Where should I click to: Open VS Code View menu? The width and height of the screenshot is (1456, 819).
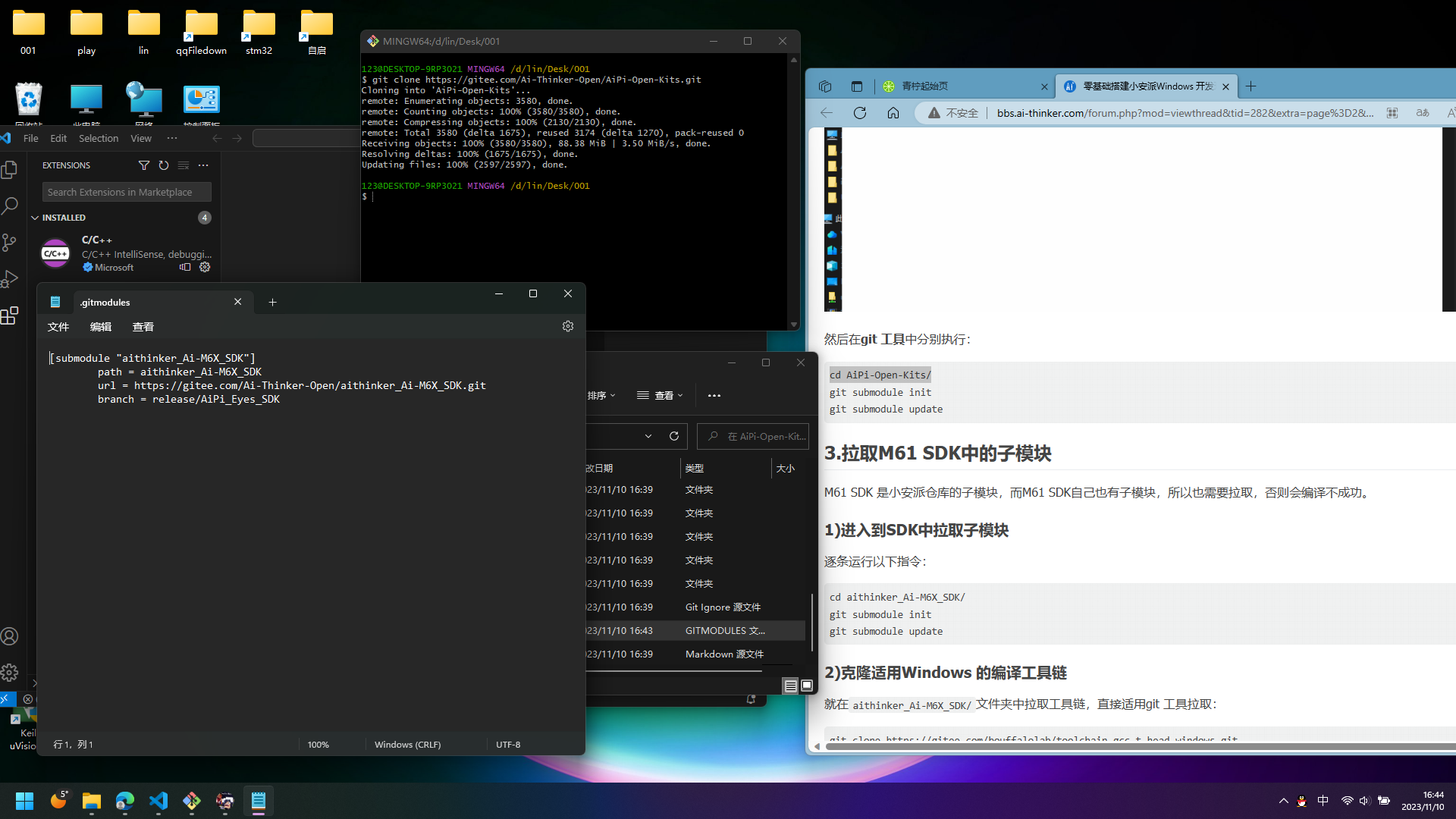(x=141, y=138)
